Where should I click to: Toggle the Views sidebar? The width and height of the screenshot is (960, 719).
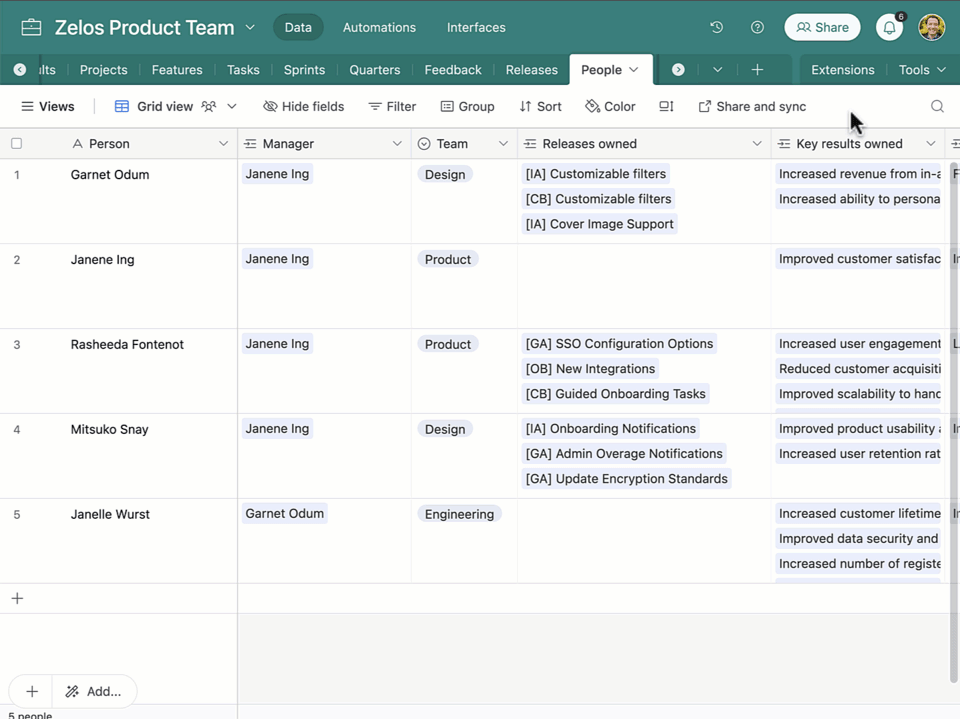(47, 106)
